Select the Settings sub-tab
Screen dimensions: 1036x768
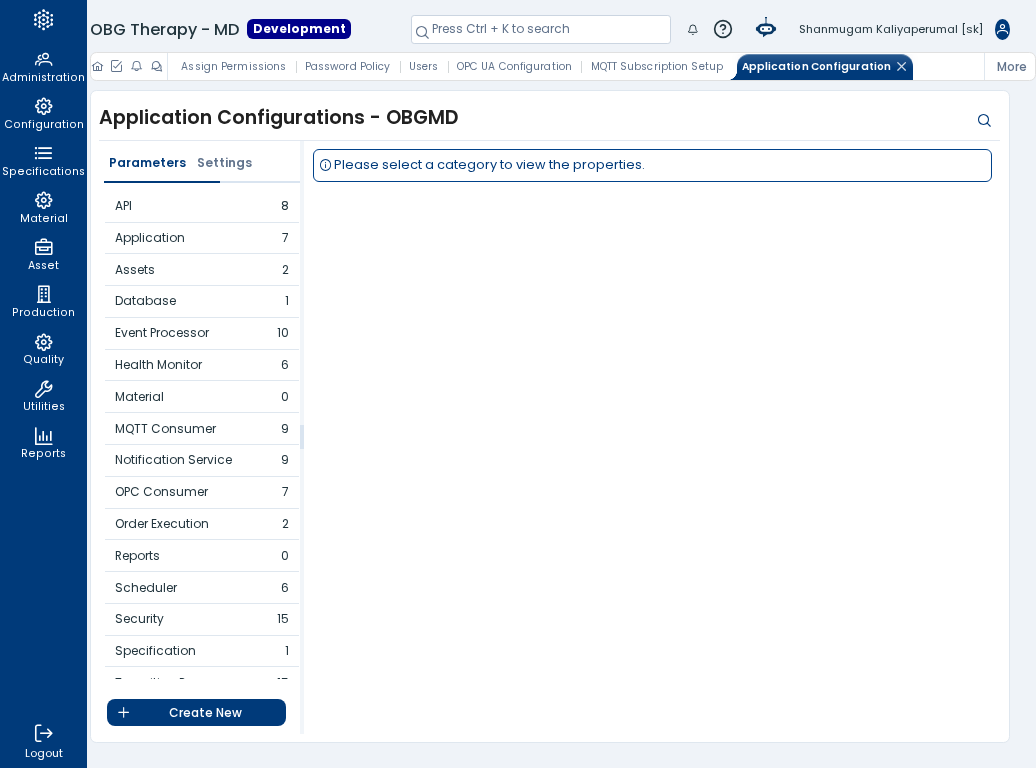point(225,163)
